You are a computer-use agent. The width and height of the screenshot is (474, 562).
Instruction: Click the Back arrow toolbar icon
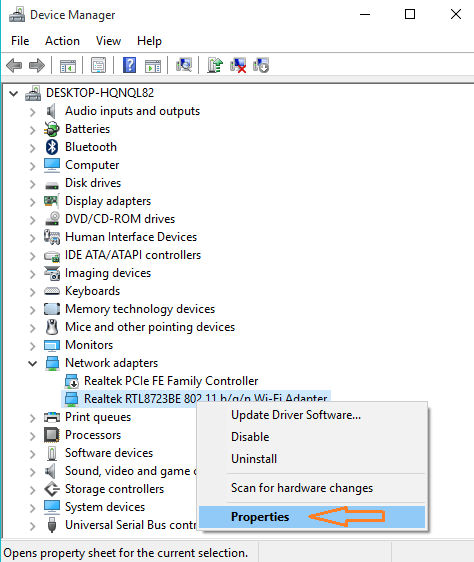(14, 66)
